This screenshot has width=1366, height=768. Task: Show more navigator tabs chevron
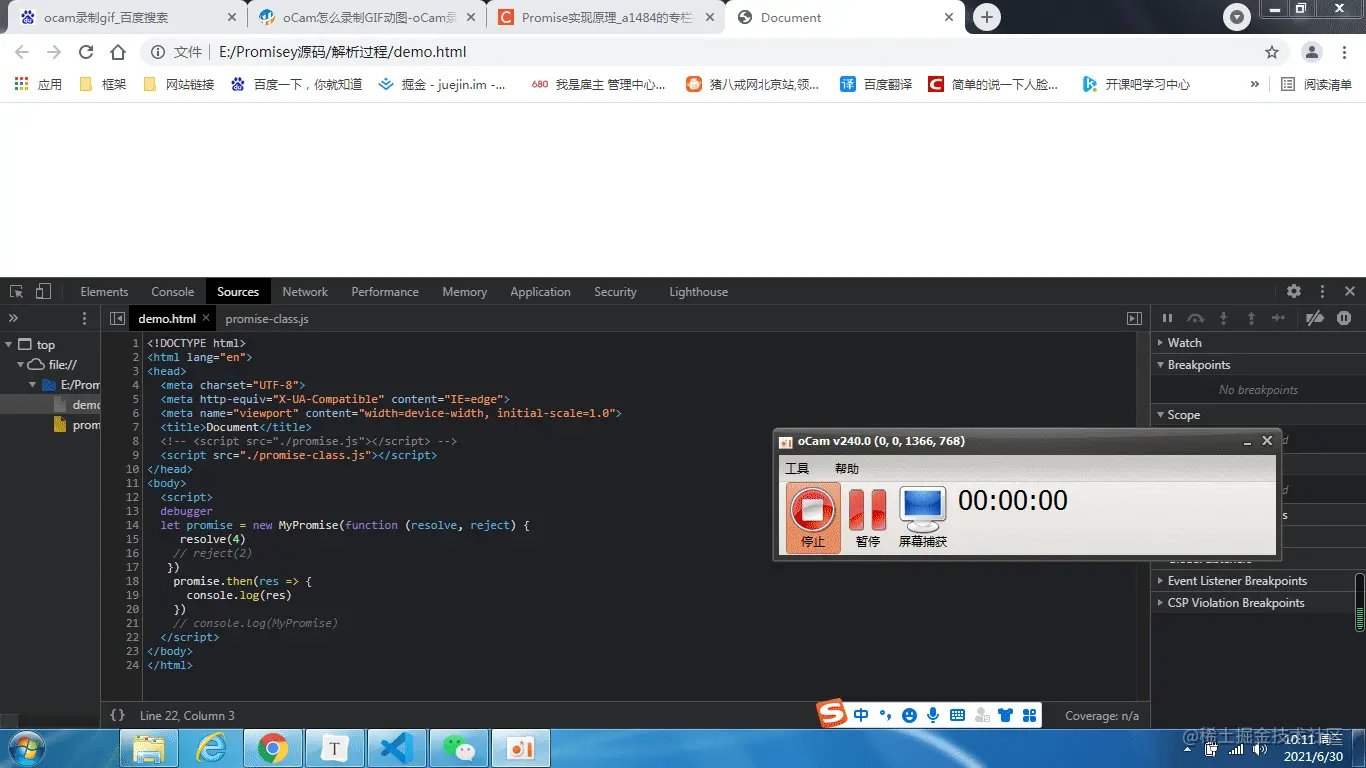pyautogui.click(x=13, y=319)
